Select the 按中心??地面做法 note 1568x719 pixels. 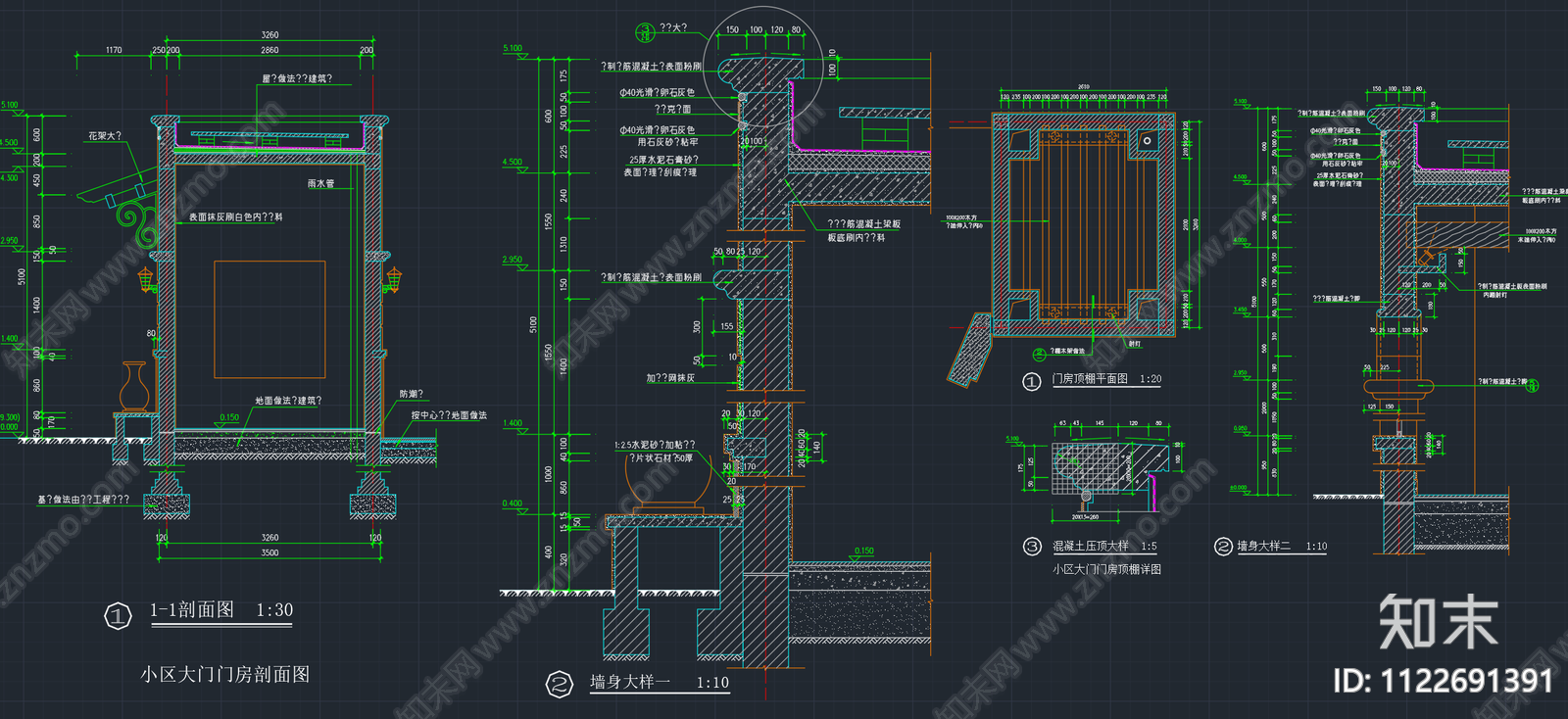click(449, 415)
